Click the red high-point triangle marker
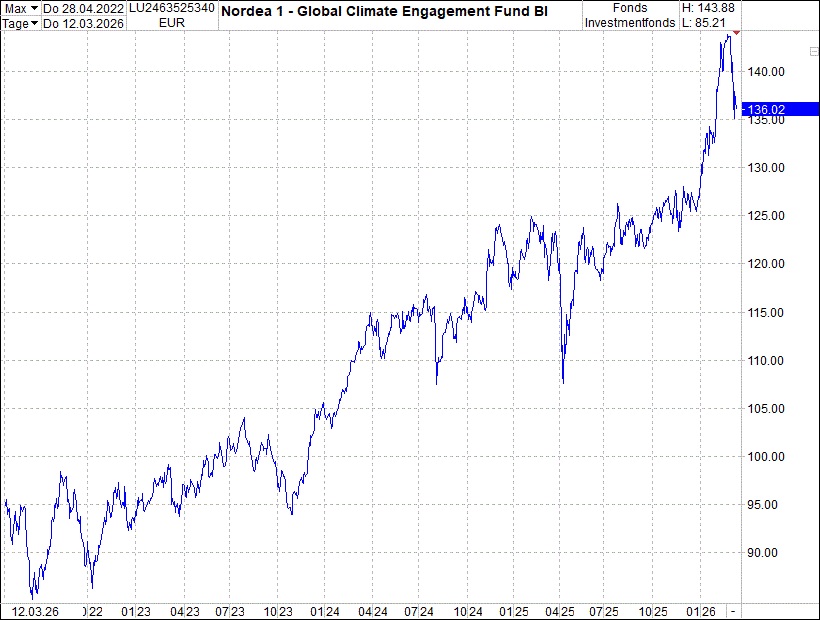 click(736, 33)
